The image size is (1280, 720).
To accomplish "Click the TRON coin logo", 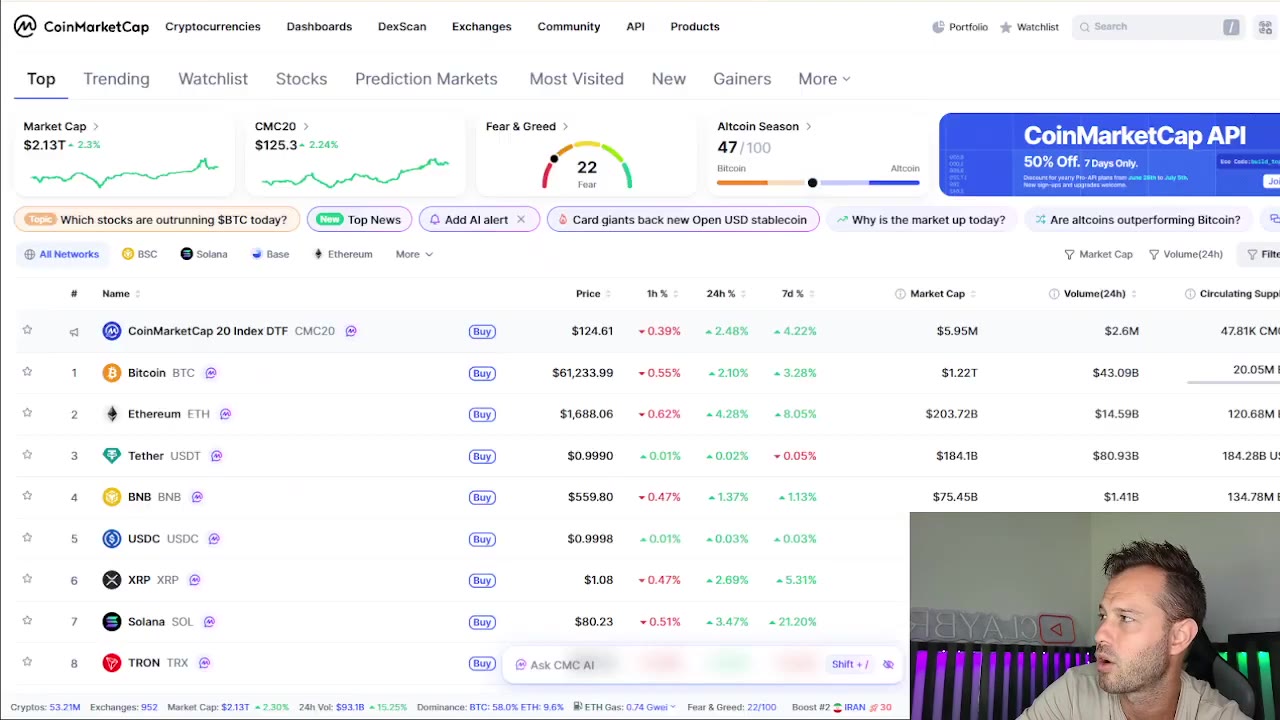I will tap(112, 663).
